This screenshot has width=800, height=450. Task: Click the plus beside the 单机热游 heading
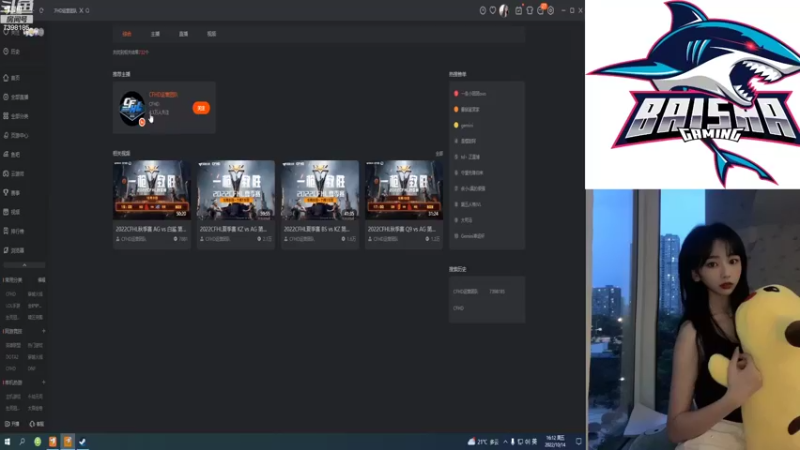coord(43,382)
